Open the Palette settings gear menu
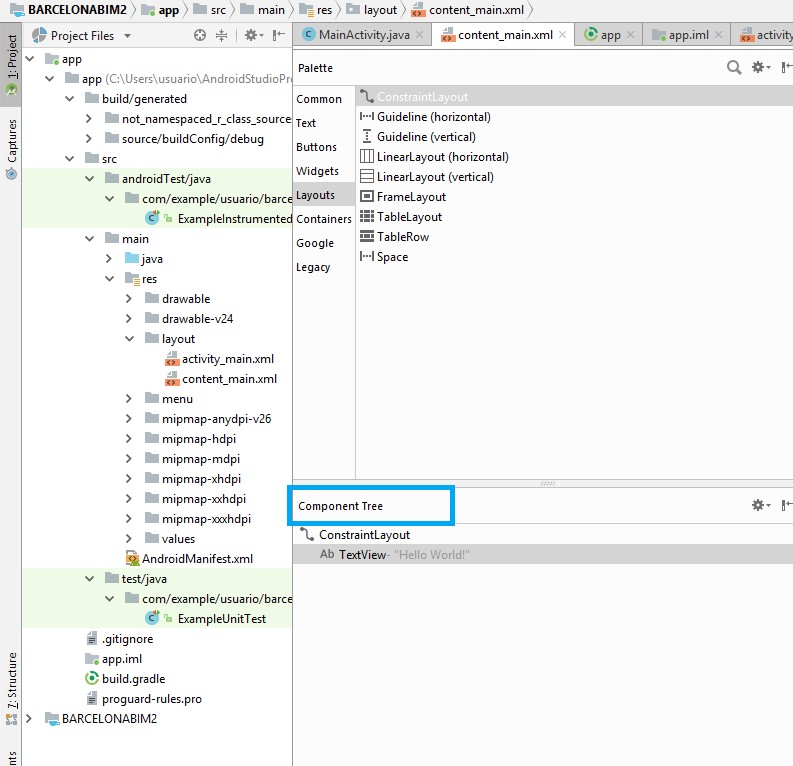This screenshot has width=793, height=766. (759, 68)
